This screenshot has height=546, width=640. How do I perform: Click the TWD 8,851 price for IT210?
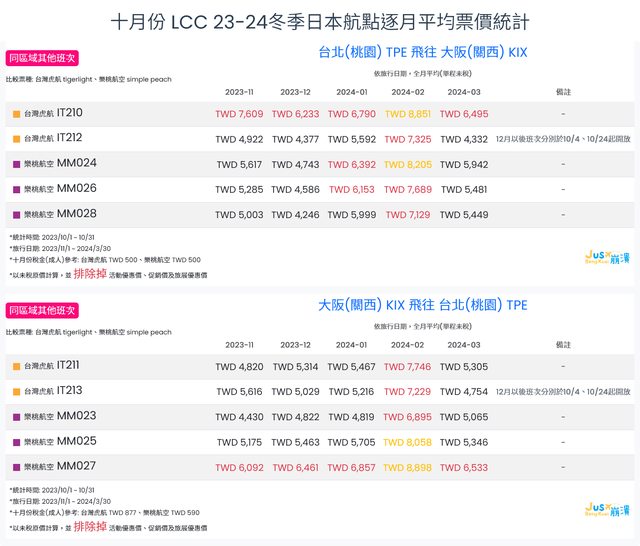pyautogui.click(x=407, y=114)
